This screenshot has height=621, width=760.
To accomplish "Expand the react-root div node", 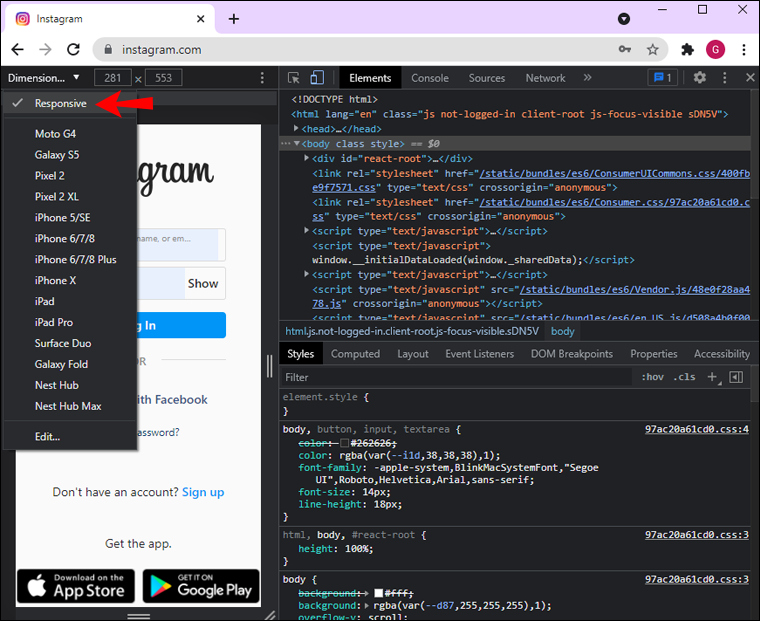I will [x=306, y=158].
